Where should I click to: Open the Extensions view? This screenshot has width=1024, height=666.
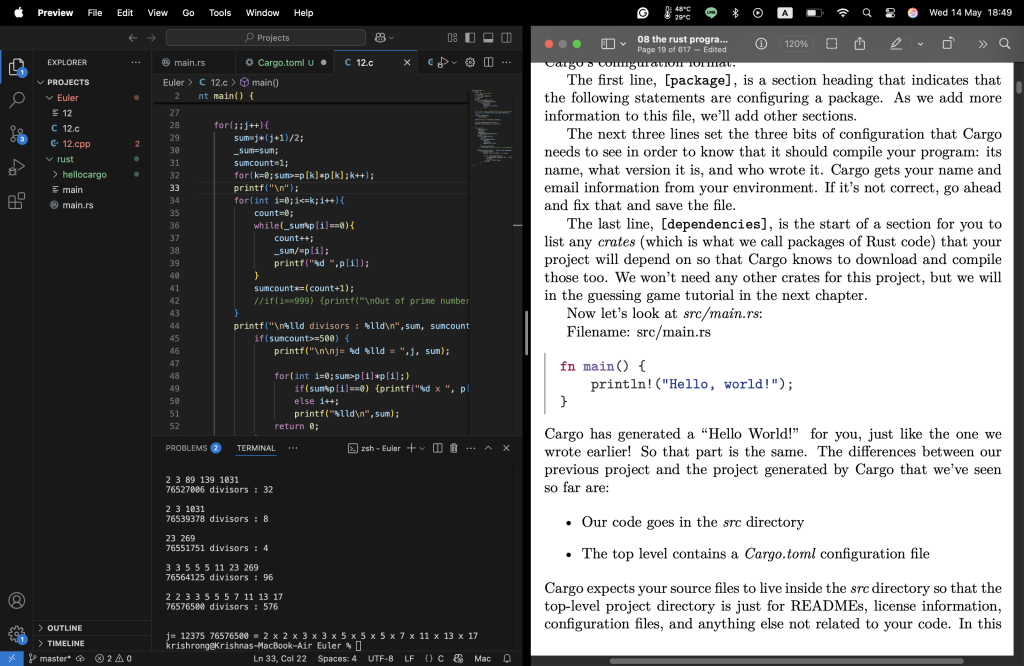pos(16,200)
